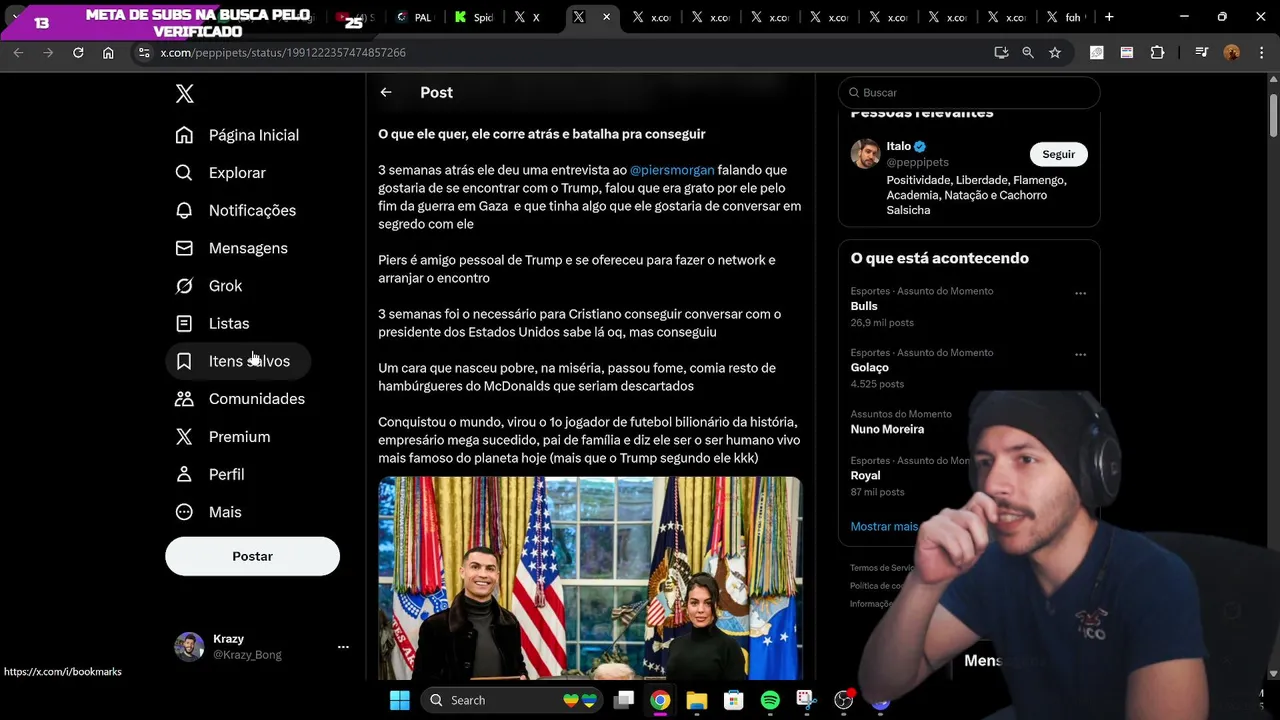Viewport: 1280px width, 720px height.
Task: Open the Comunidades people icon
Action: click(x=184, y=399)
